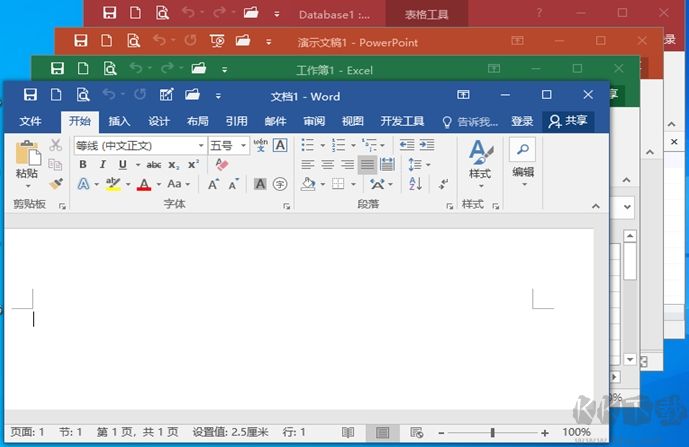Click the 登录 sign-in link
689x447 pixels.
[x=522, y=122]
